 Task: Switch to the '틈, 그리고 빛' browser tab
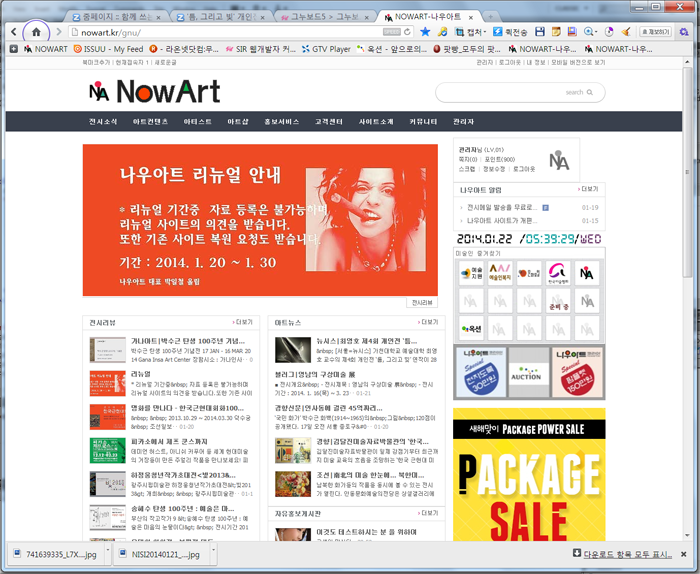pyautogui.click(x=221, y=17)
